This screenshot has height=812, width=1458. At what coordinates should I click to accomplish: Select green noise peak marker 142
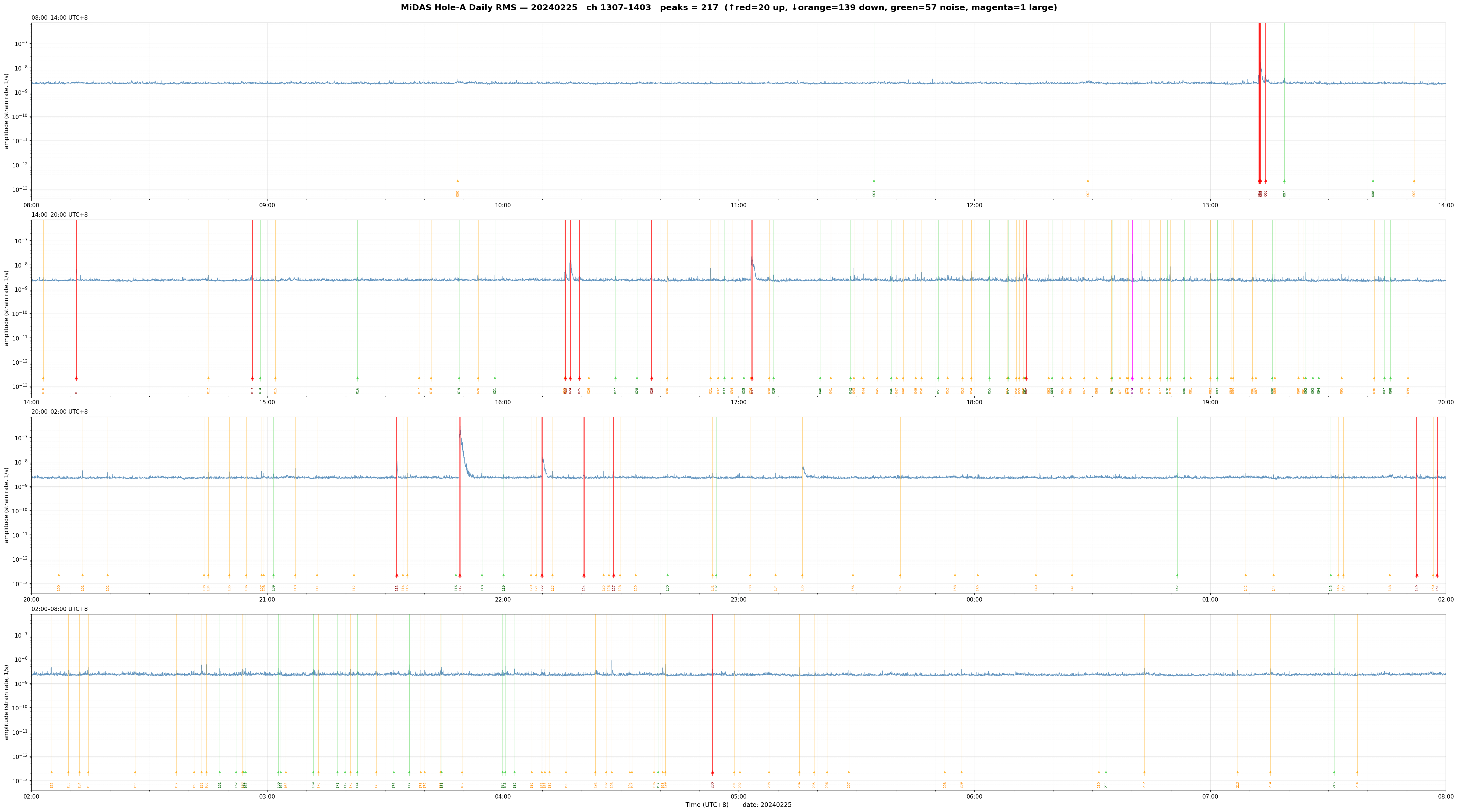pyautogui.click(x=1177, y=575)
